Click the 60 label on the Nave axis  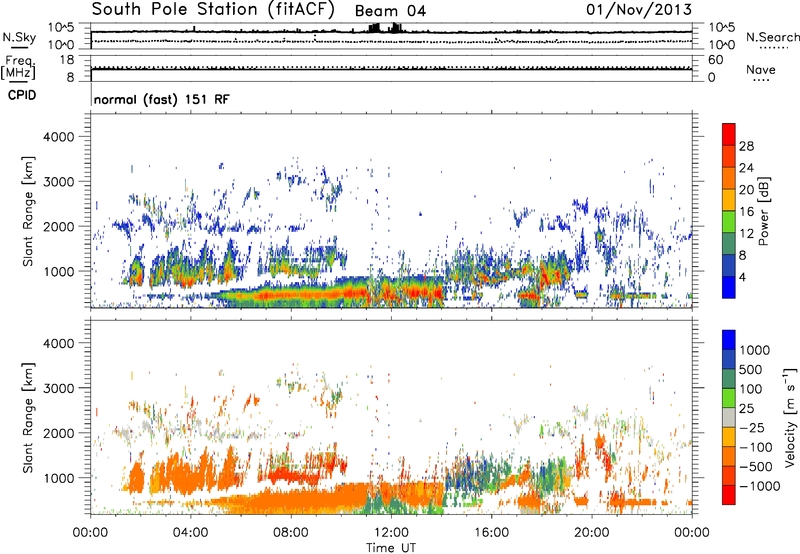716,60
